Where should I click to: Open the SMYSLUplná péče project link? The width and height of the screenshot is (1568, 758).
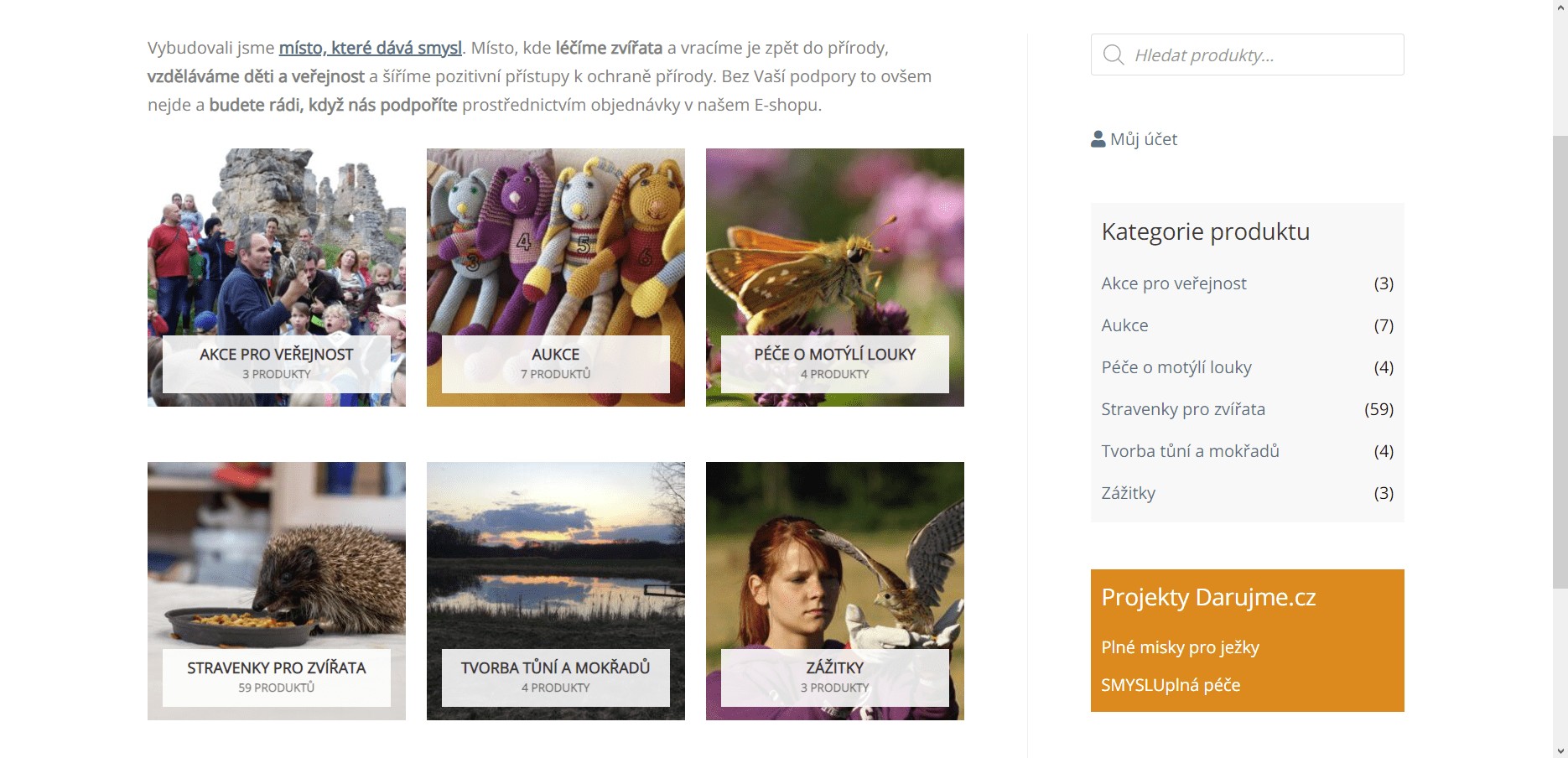[x=1171, y=685]
